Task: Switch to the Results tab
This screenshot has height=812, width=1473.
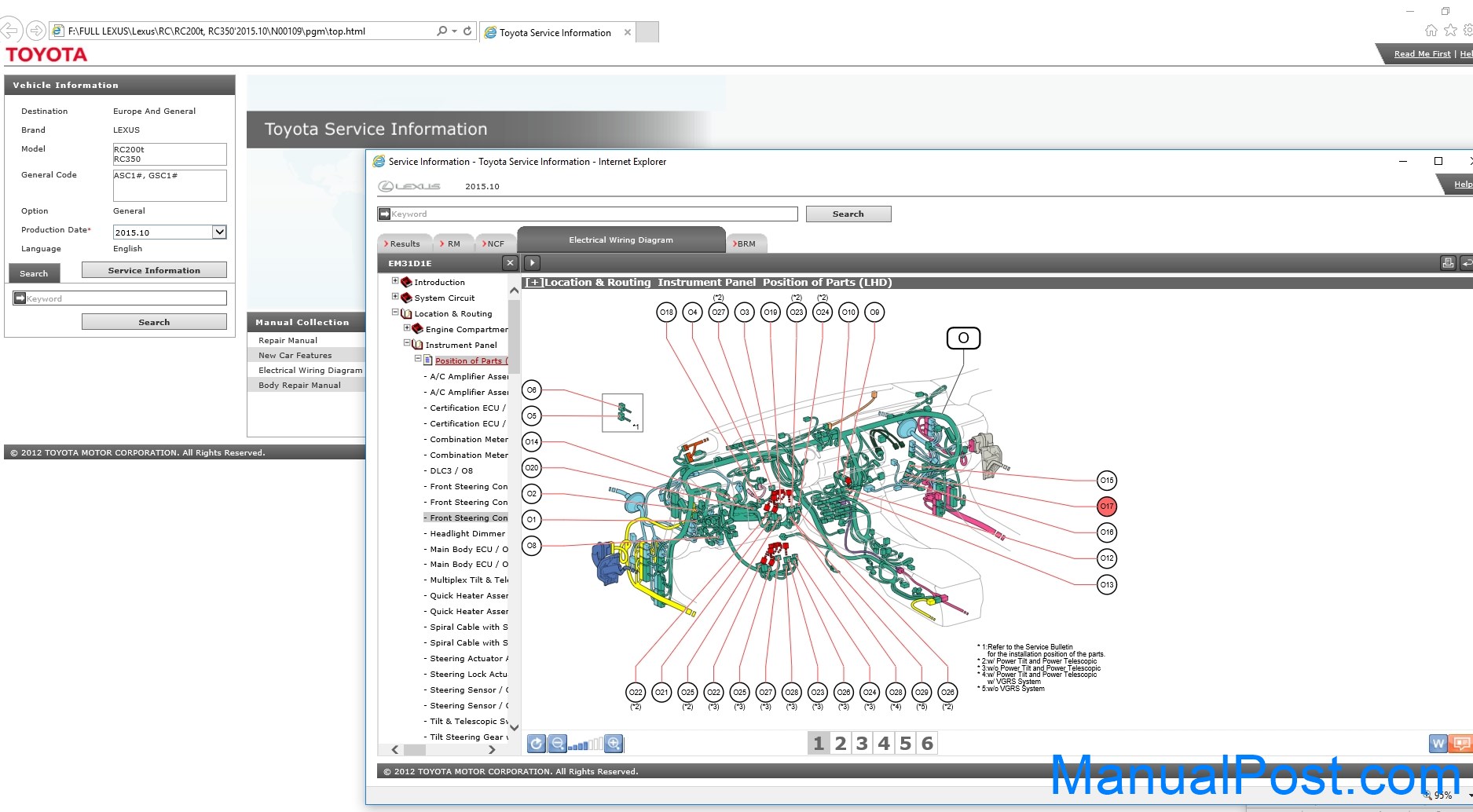Action: click(404, 243)
